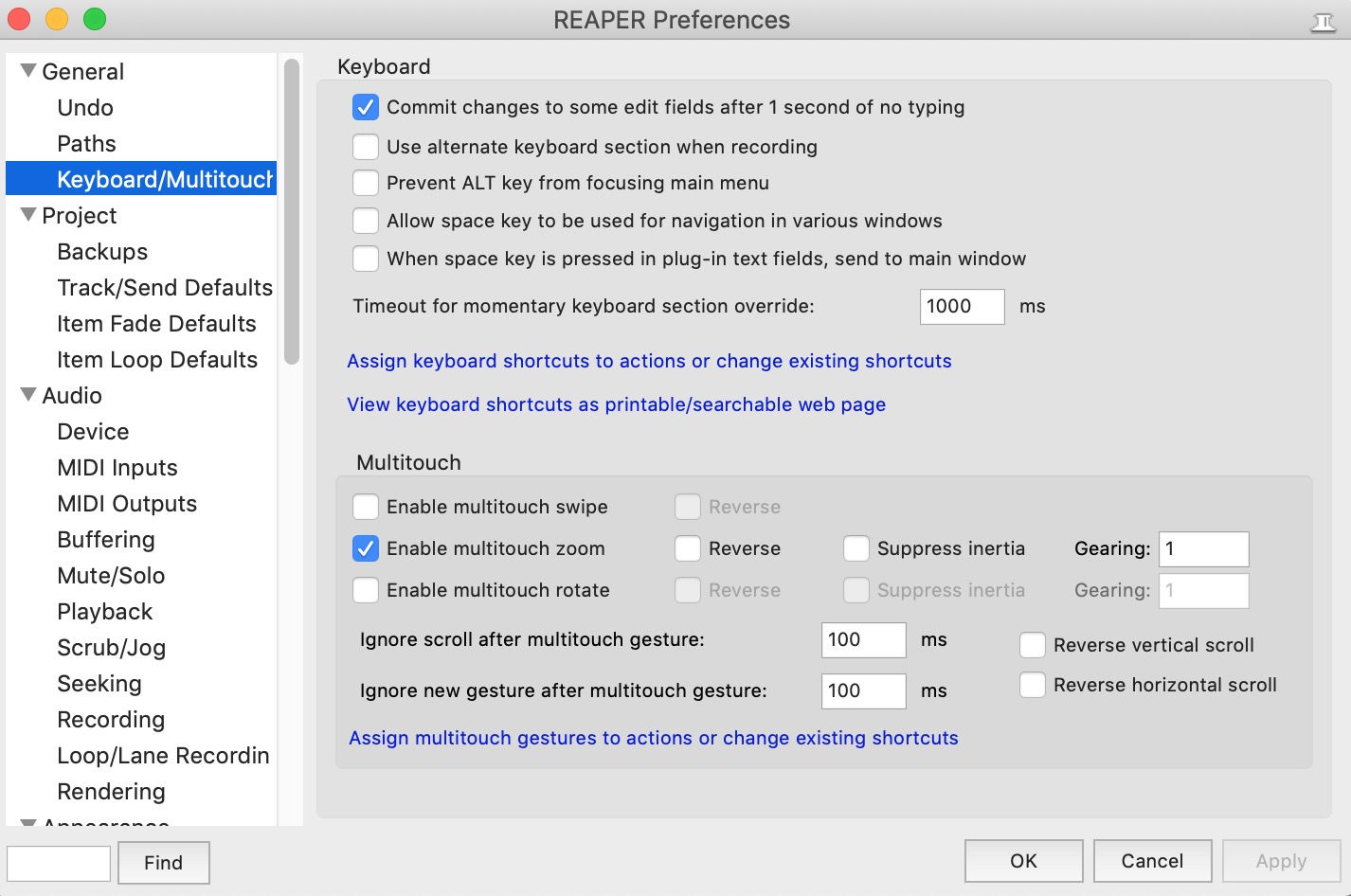Disable multitouch zoom checkbox
This screenshot has width=1351, height=896.
click(366, 548)
